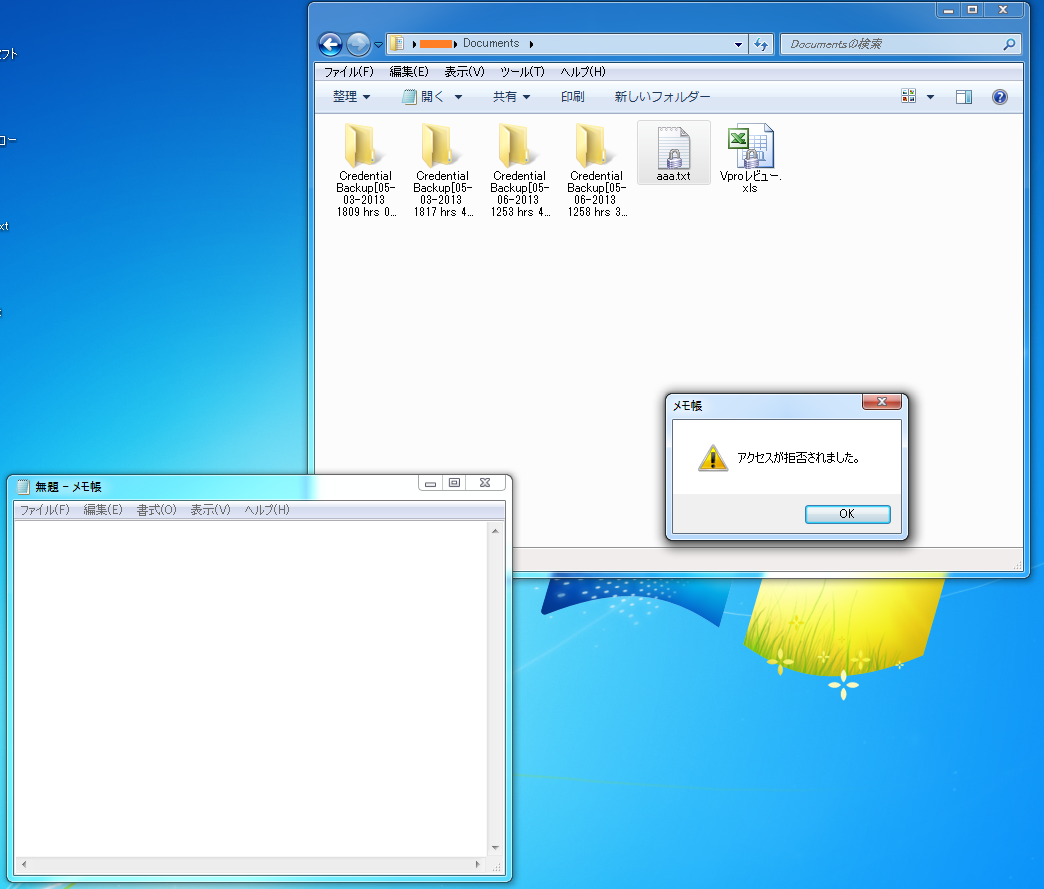Click the search magnifier icon
Image resolution: width=1044 pixels, height=889 pixels.
pyautogui.click(x=1009, y=44)
